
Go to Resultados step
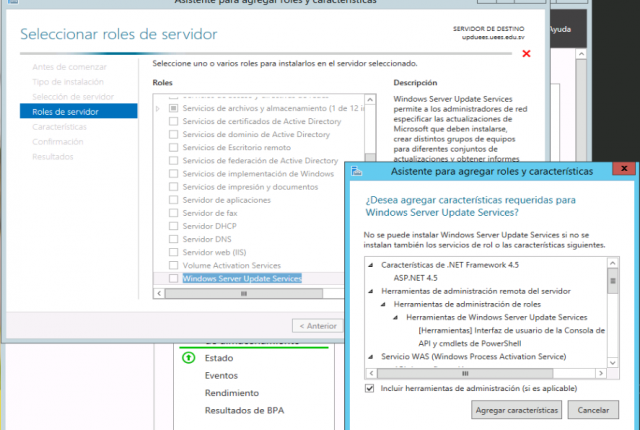tap(53, 157)
